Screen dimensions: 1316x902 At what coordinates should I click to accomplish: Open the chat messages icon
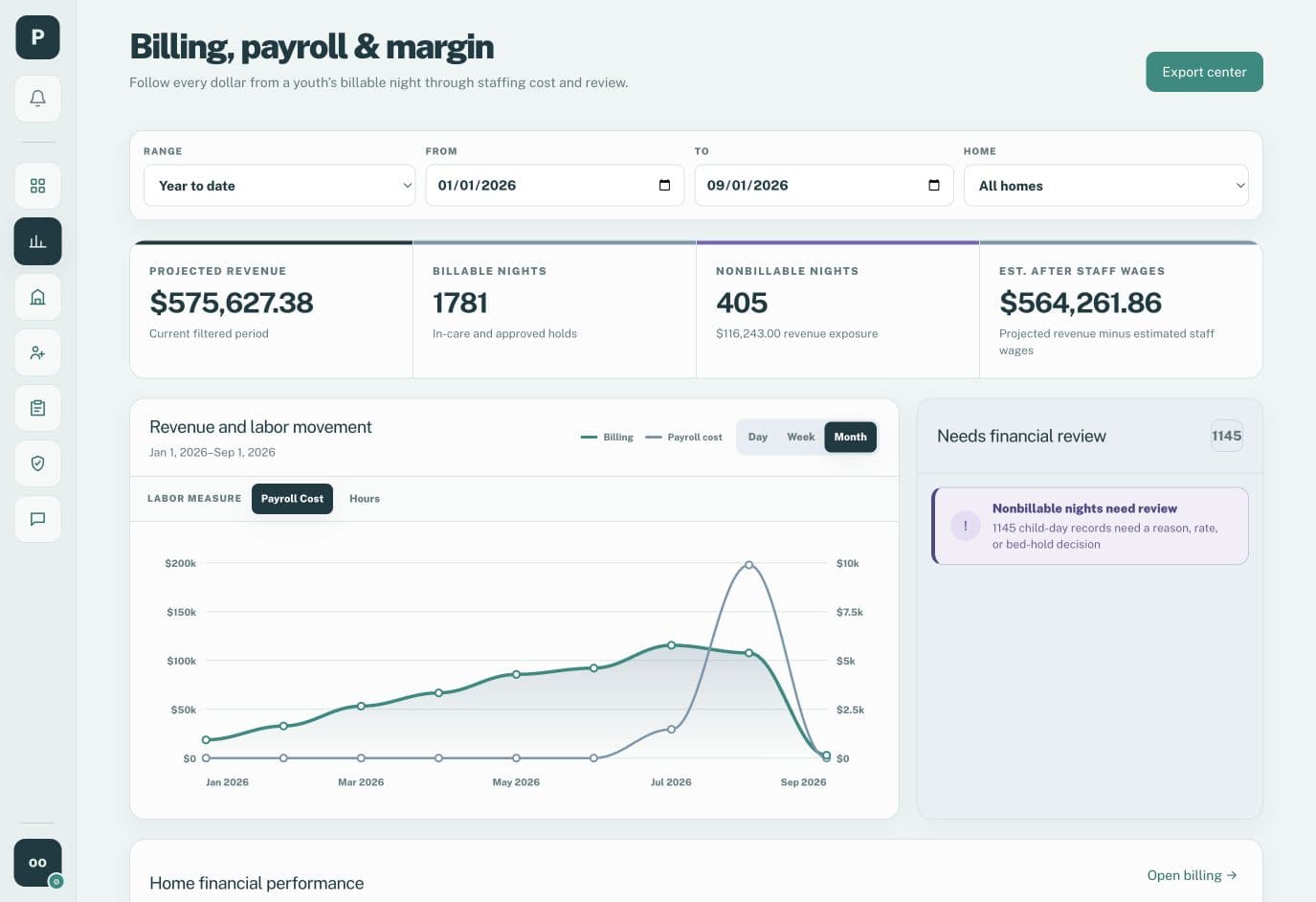click(37, 519)
